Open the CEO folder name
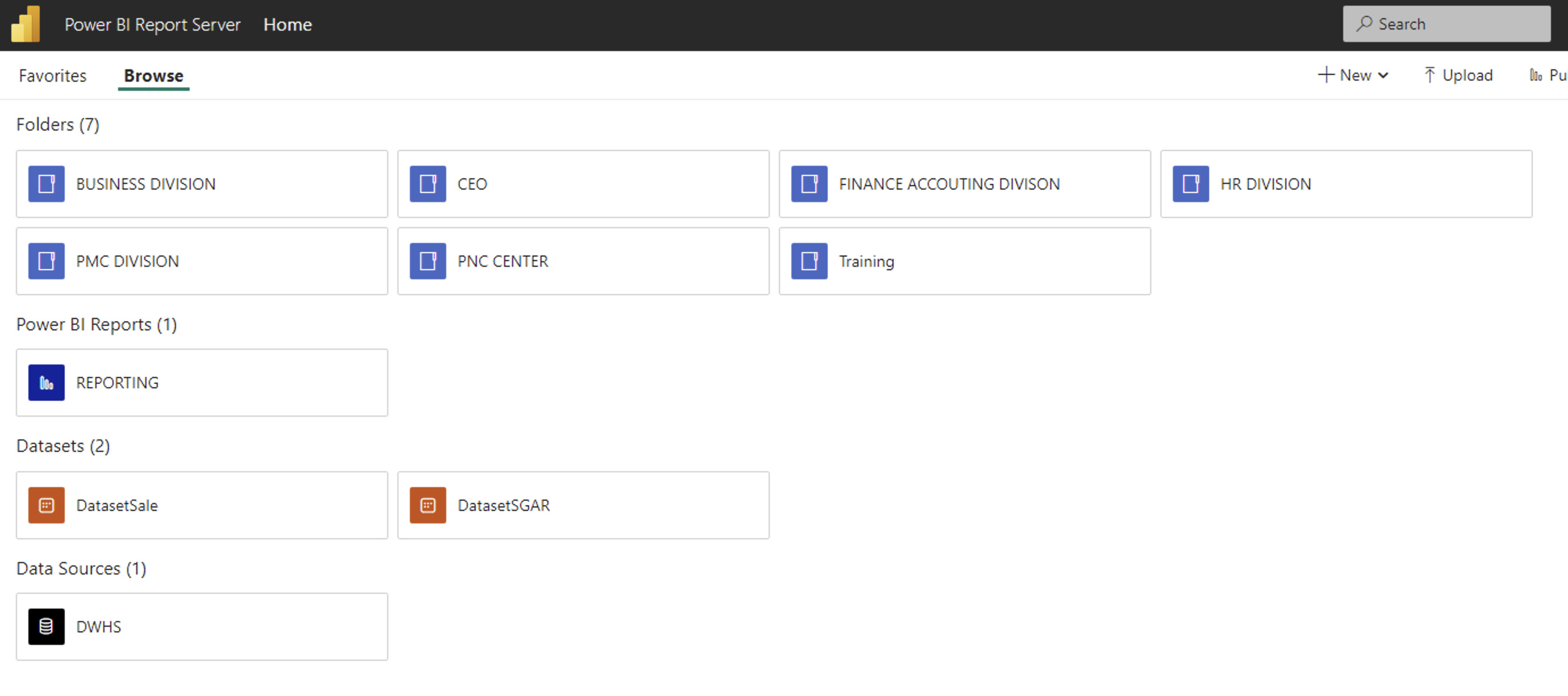The image size is (1568, 696). 472,184
